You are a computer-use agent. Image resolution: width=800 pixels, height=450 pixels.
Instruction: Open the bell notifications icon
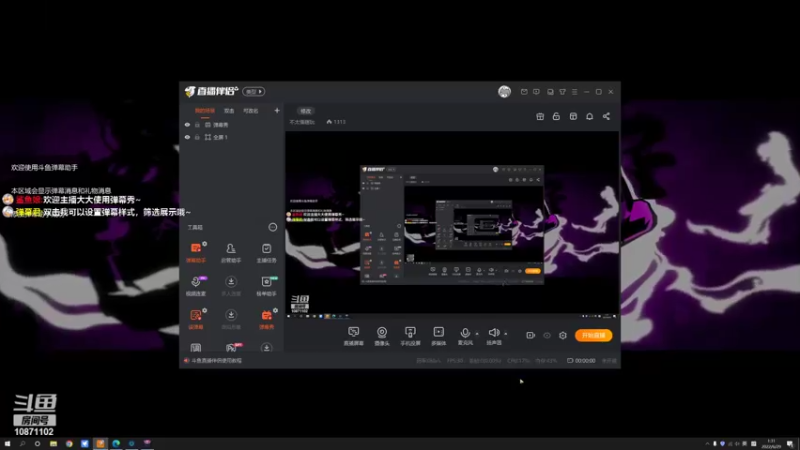click(589, 116)
